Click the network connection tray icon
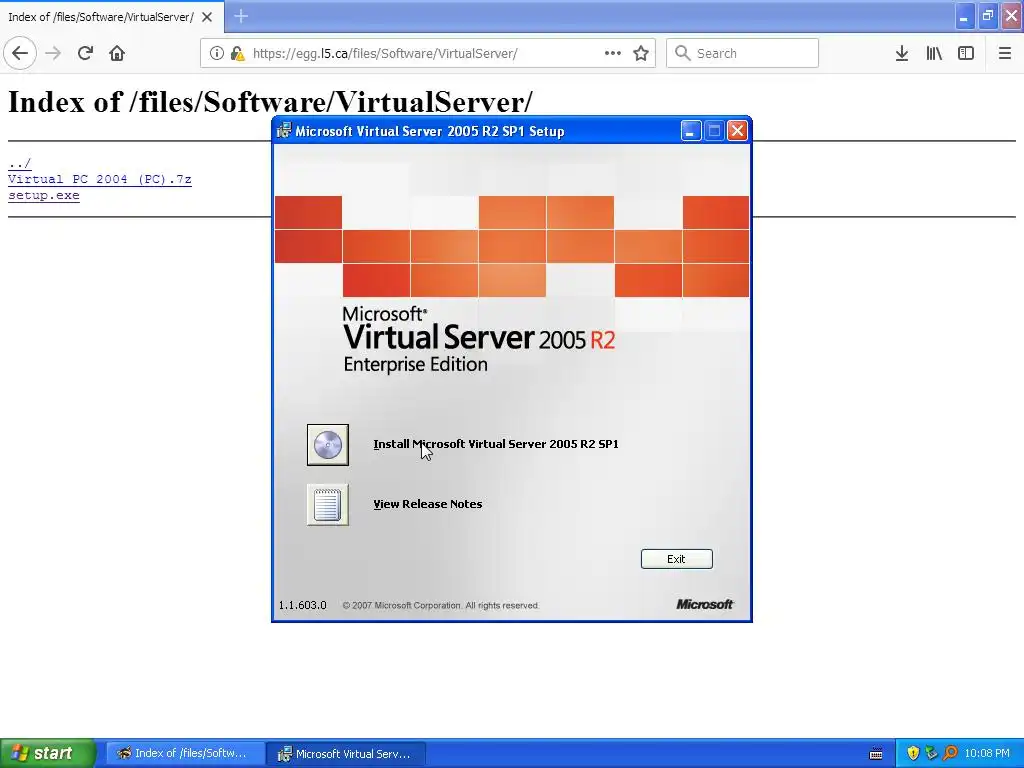Screen dimensions: 1024x768 931,754
